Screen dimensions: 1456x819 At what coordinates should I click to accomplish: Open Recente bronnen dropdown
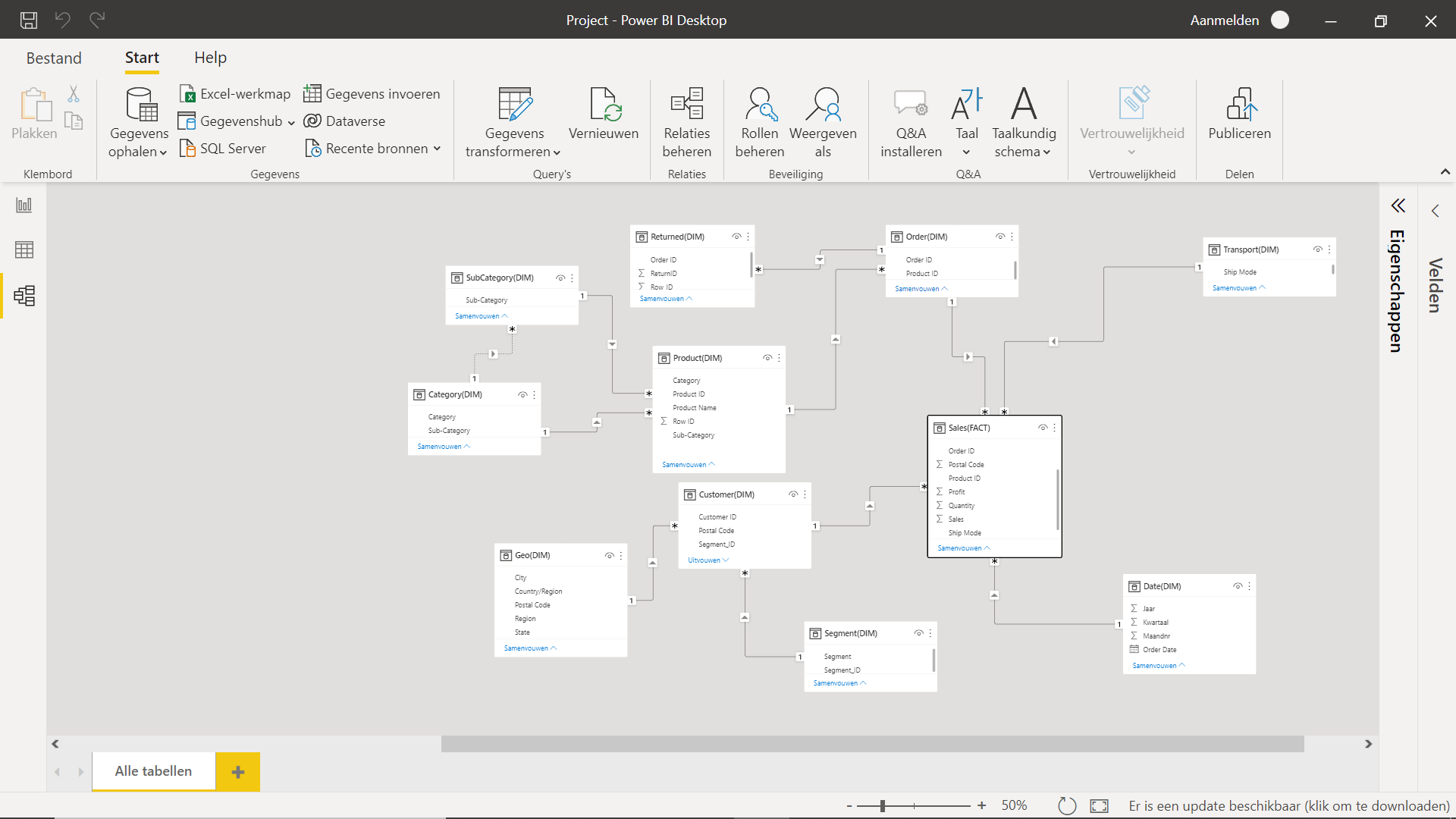(437, 149)
